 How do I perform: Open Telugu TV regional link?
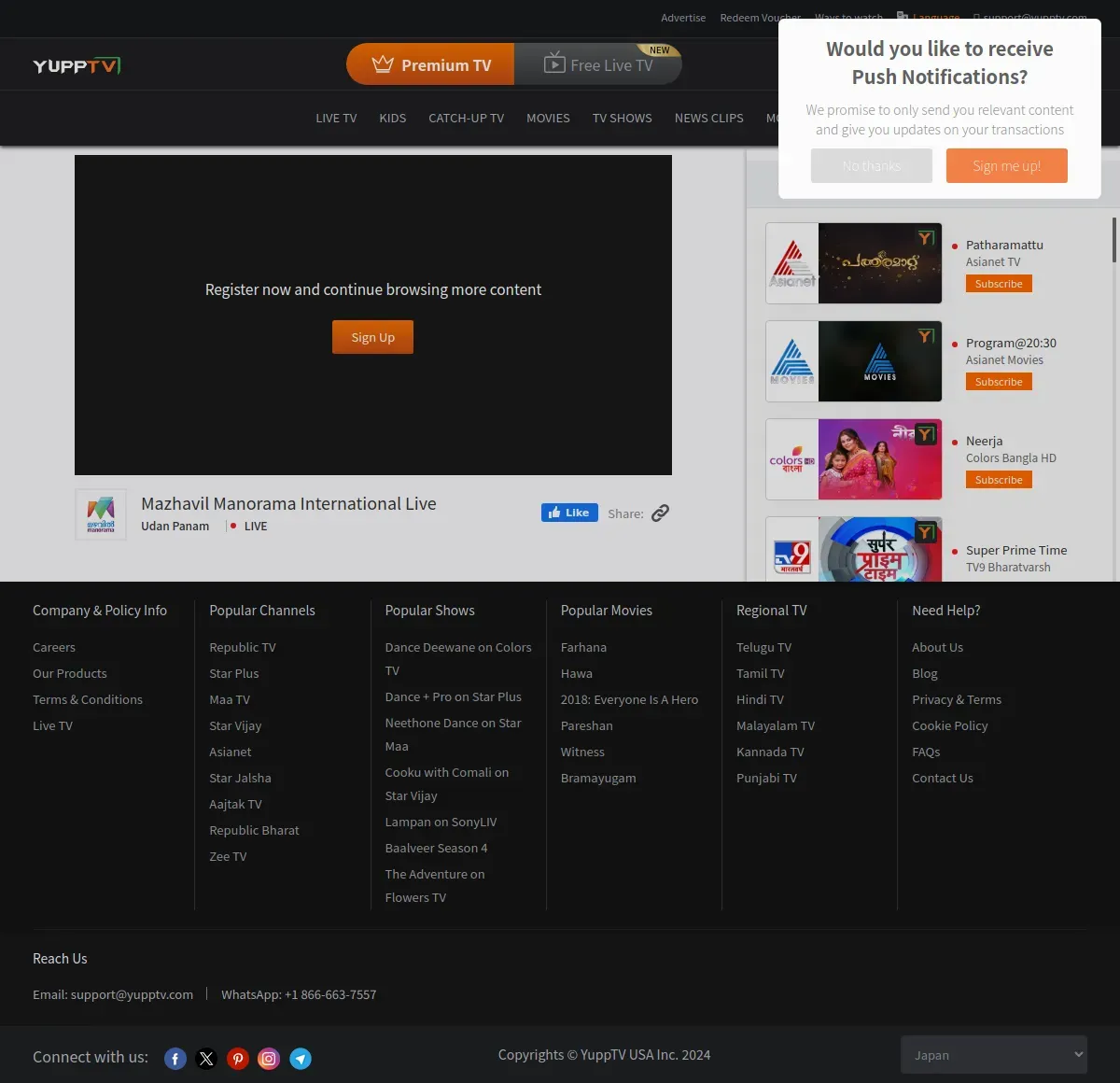click(x=763, y=647)
